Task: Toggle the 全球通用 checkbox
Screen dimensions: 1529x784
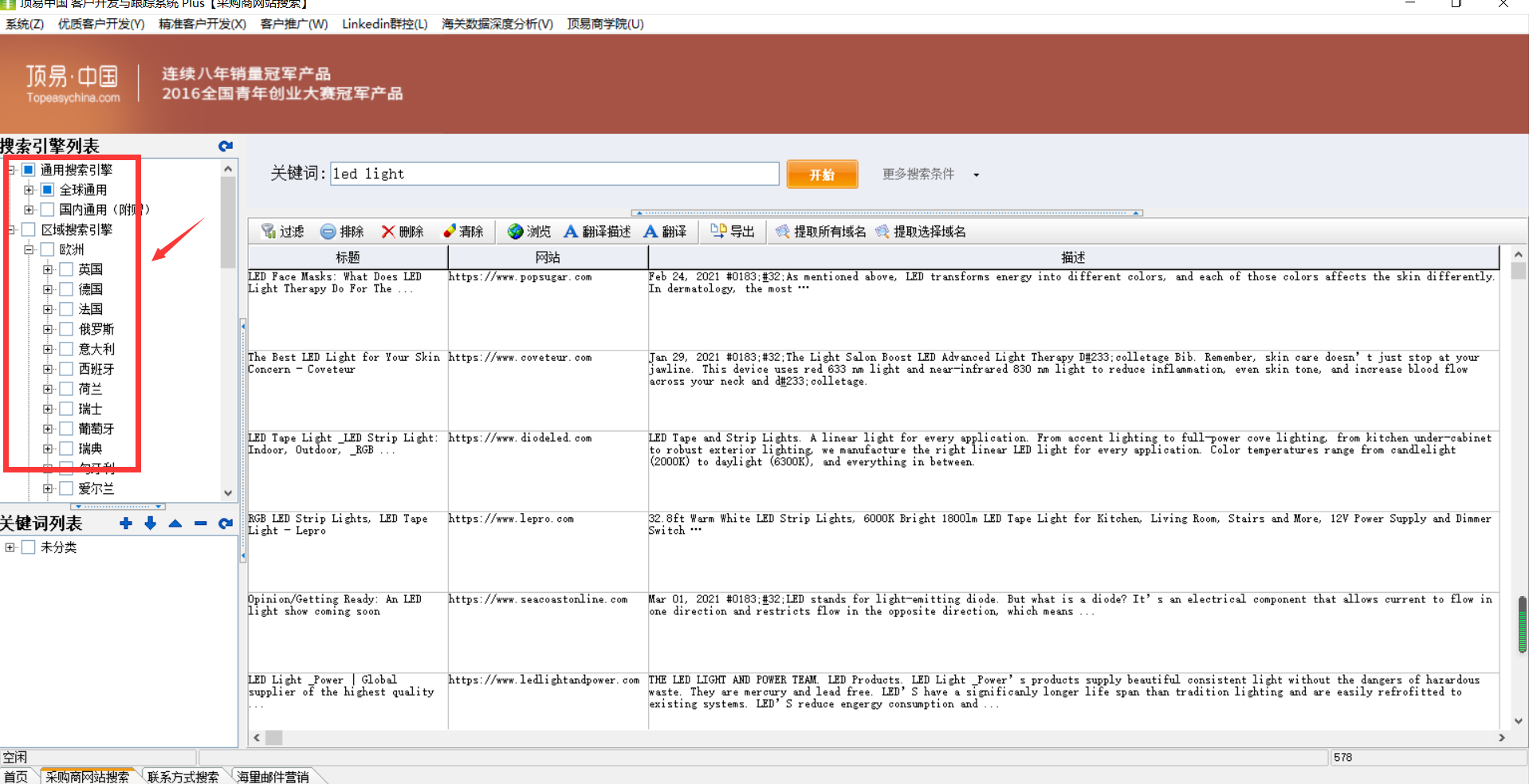Action: tap(48, 190)
